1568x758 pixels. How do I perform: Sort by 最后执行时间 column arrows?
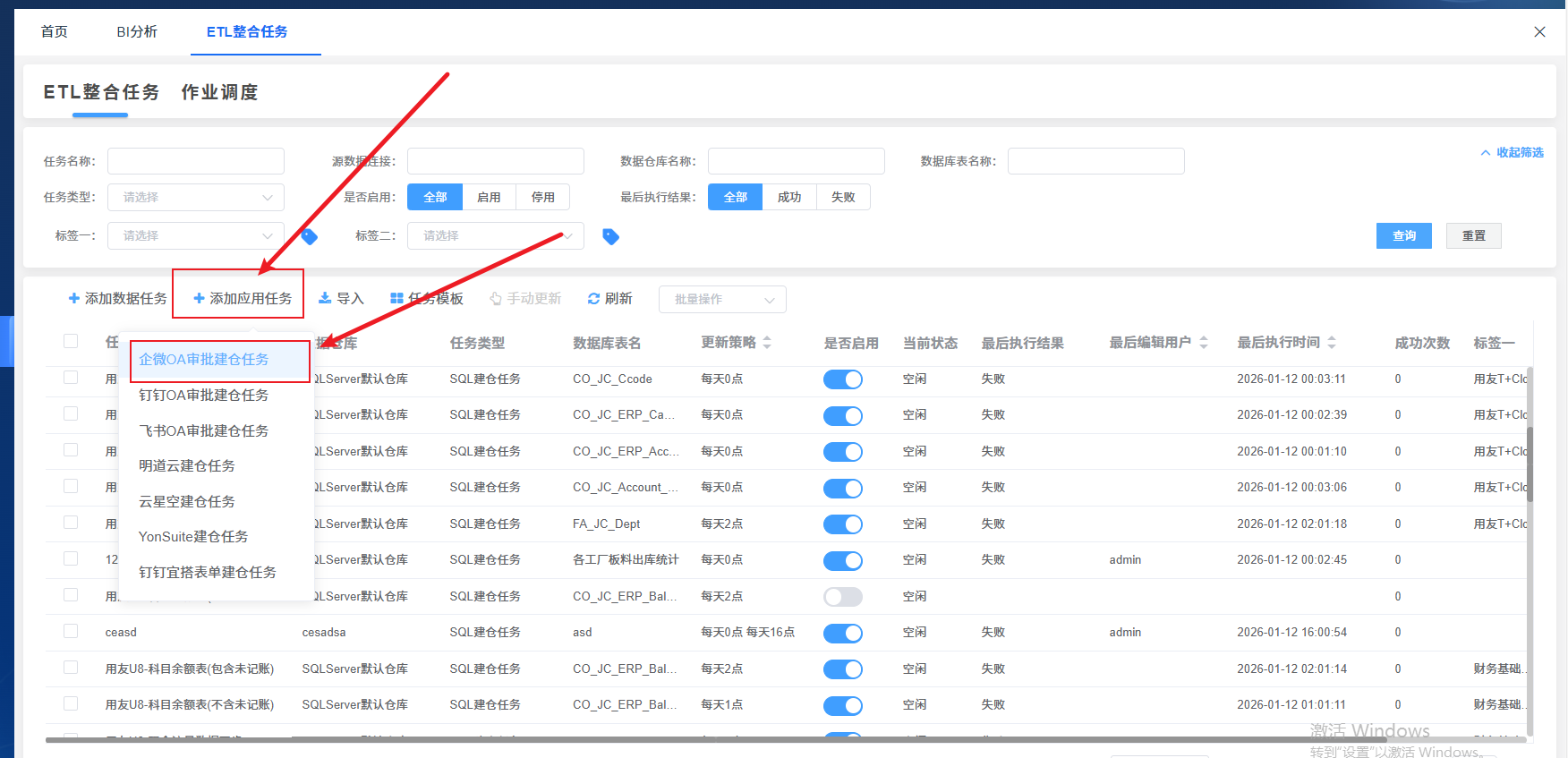1332,343
